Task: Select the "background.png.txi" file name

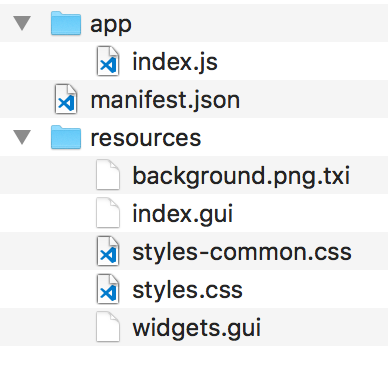Action: click(241, 176)
